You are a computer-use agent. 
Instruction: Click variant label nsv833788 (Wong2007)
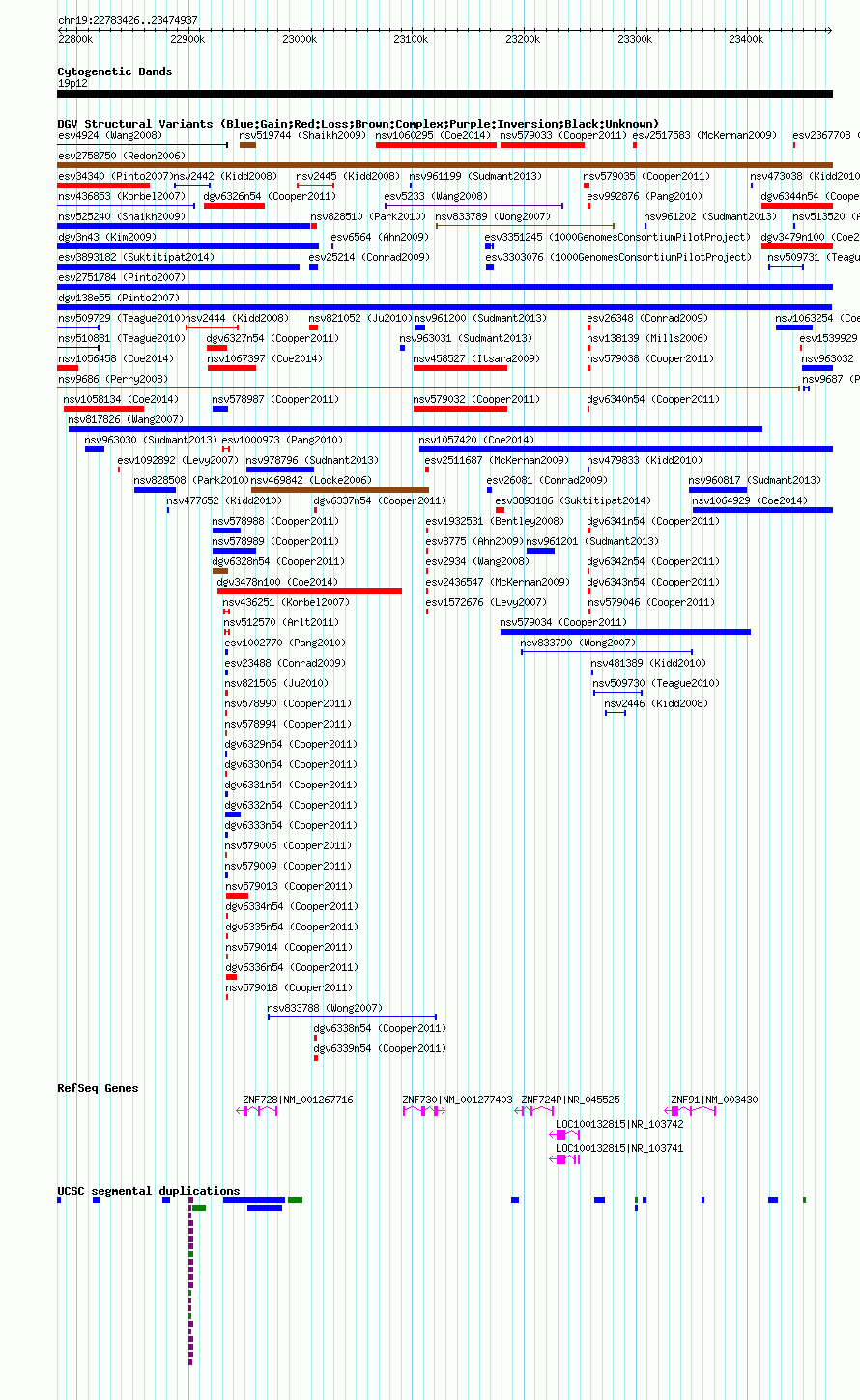click(x=325, y=1008)
